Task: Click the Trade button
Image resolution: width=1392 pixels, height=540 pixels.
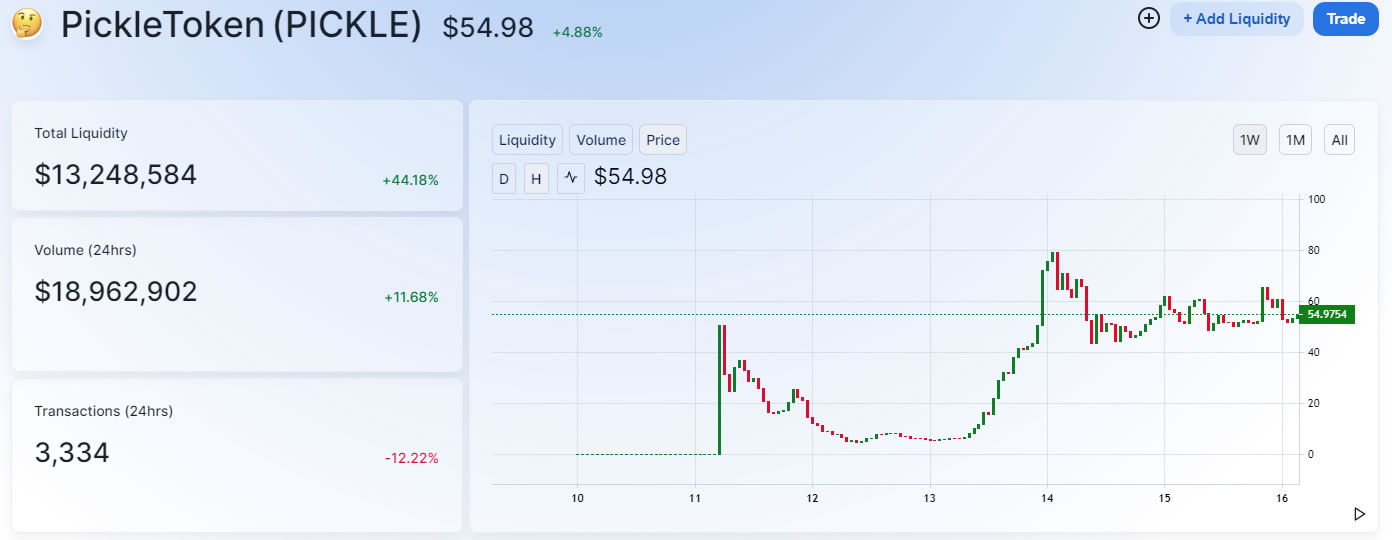Action: [x=1346, y=19]
